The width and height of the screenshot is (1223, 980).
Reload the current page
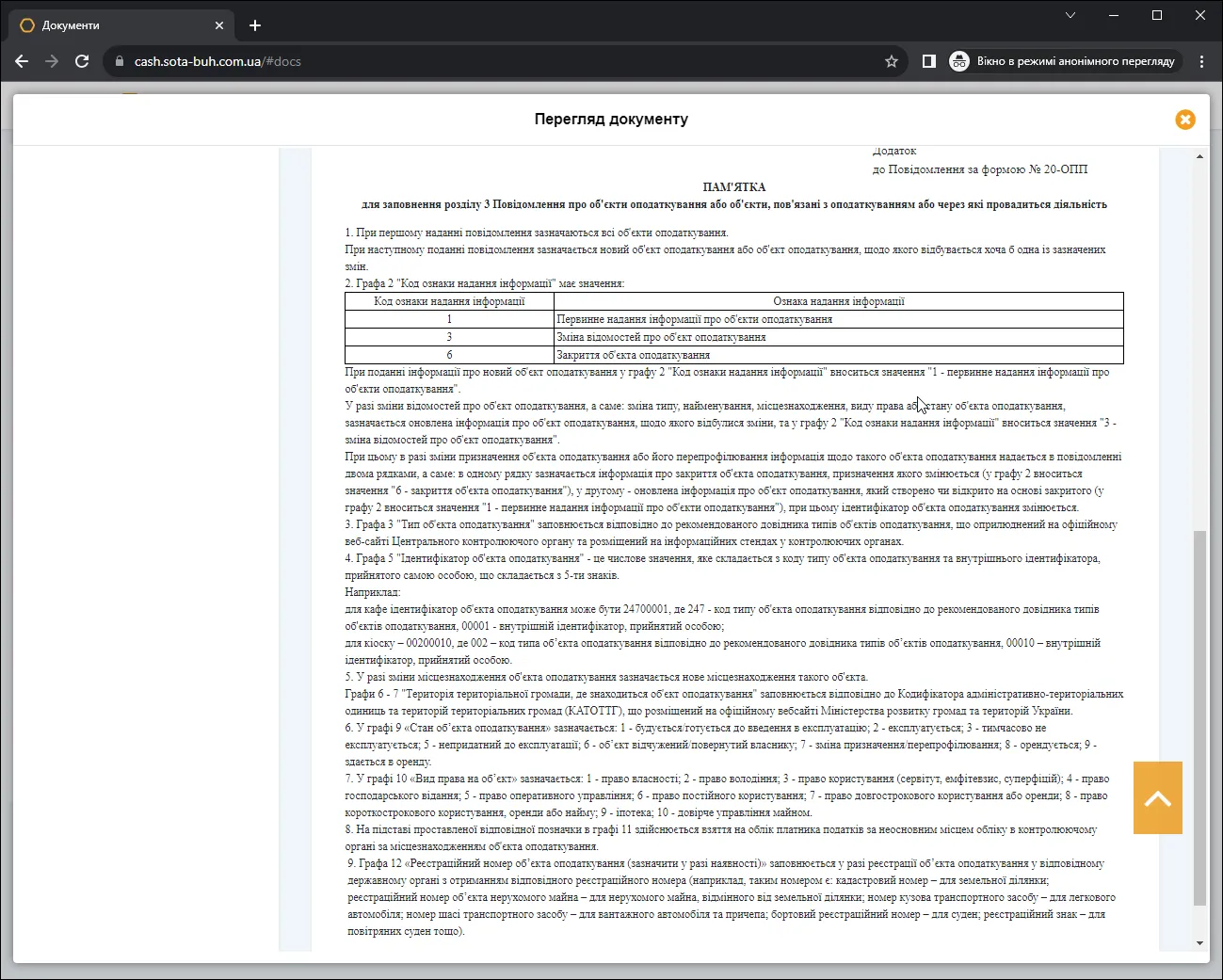point(82,61)
